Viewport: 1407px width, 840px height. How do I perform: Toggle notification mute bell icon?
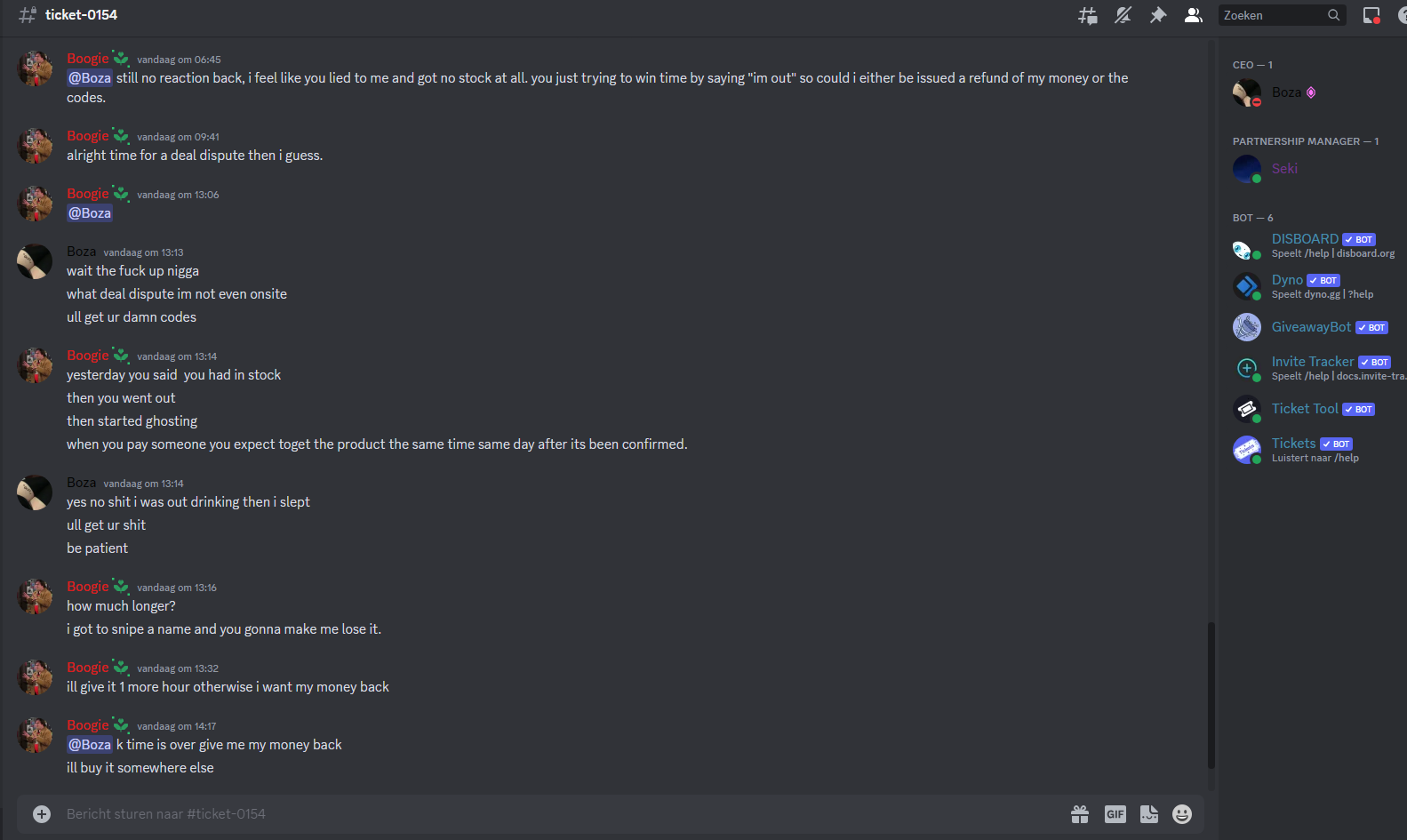tap(1123, 15)
